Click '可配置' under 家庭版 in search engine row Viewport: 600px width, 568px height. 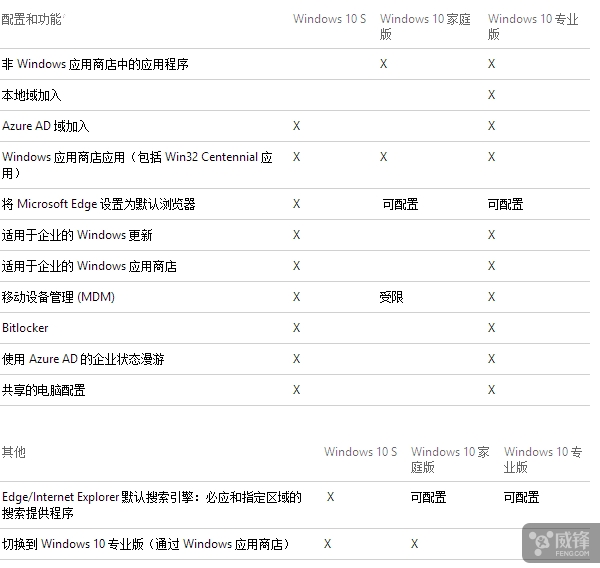pos(429,497)
